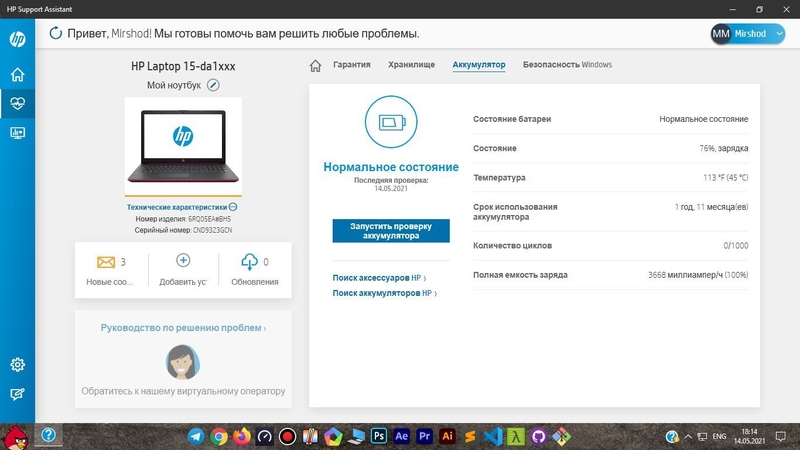The image size is (800, 450).
Task: Open Settings gear in sidebar
Action: point(17,364)
